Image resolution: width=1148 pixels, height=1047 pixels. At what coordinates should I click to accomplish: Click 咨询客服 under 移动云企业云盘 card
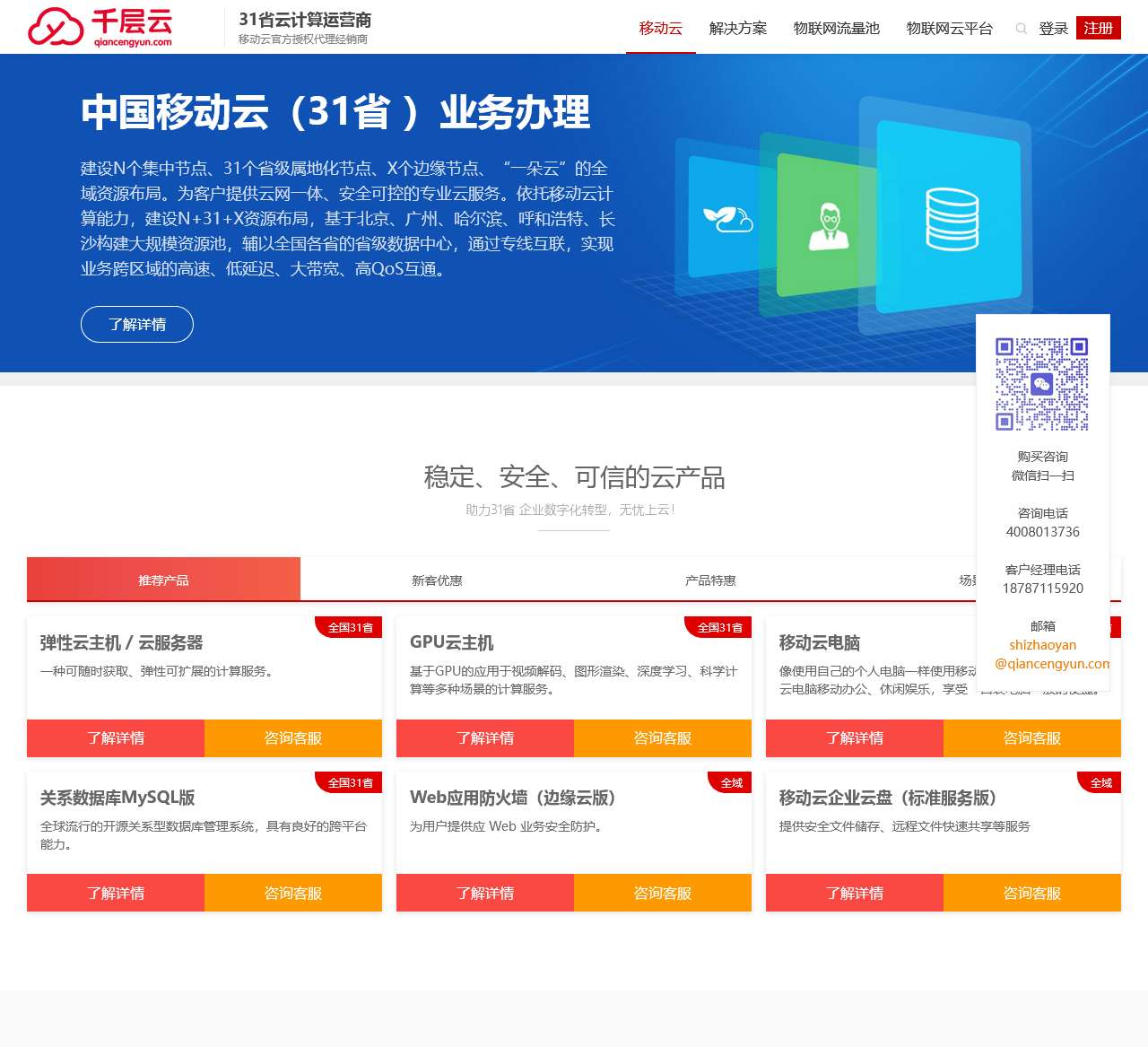tap(1031, 894)
